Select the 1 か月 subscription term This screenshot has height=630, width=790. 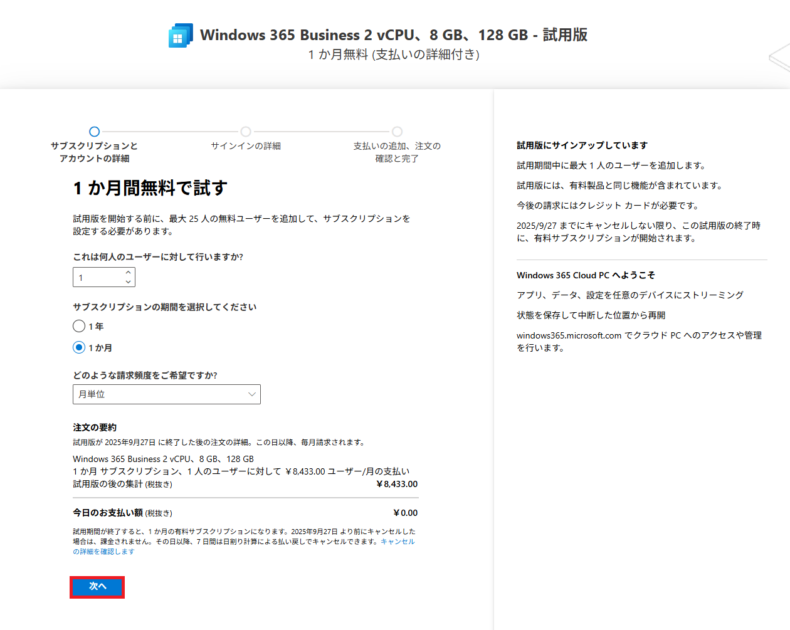click(79, 347)
